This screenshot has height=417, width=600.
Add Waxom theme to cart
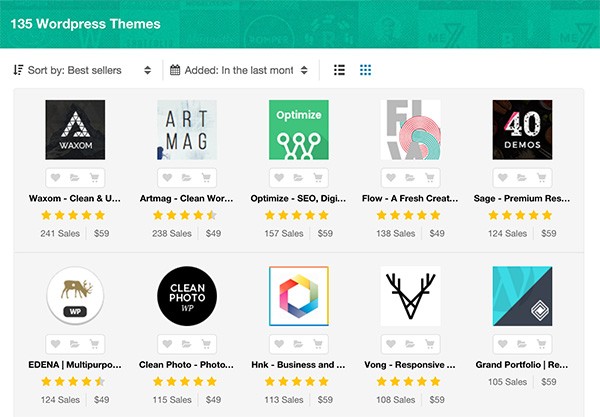(x=94, y=178)
